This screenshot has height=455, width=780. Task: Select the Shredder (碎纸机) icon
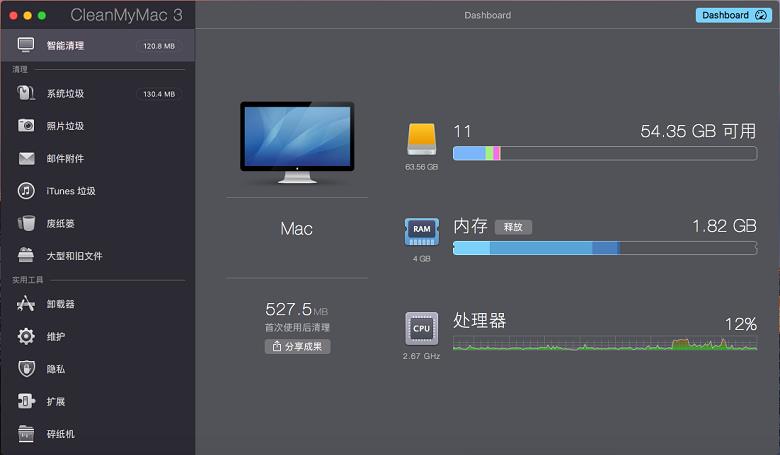pos(26,434)
